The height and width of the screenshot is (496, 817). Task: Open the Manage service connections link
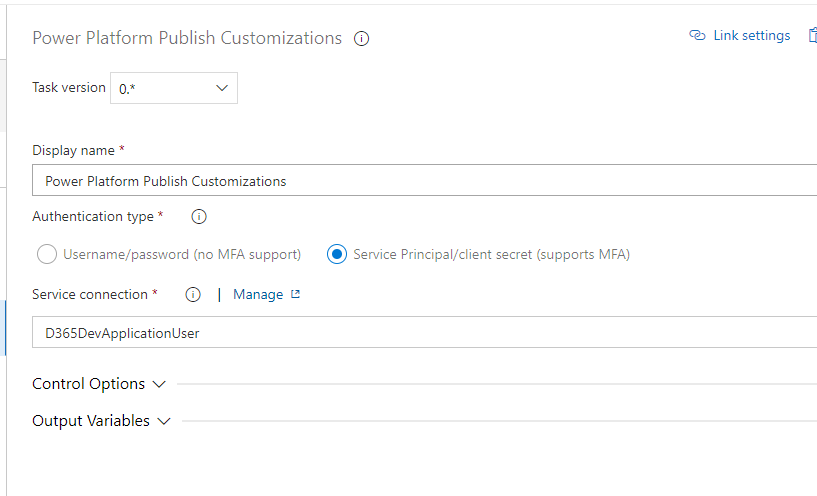258,294
